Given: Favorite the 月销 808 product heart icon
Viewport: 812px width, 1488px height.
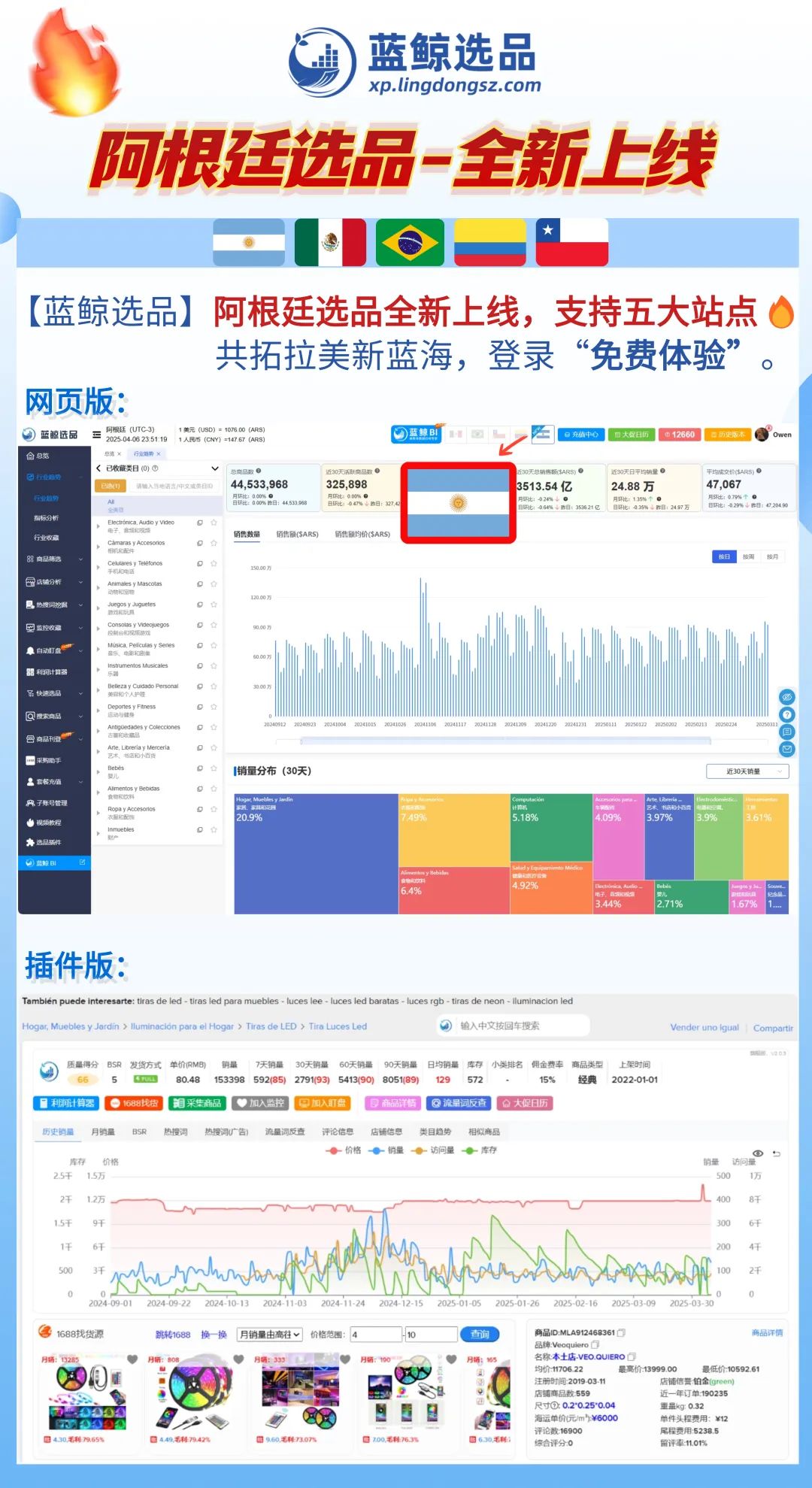Looking at the screenshot, I should click(238, 1359).
